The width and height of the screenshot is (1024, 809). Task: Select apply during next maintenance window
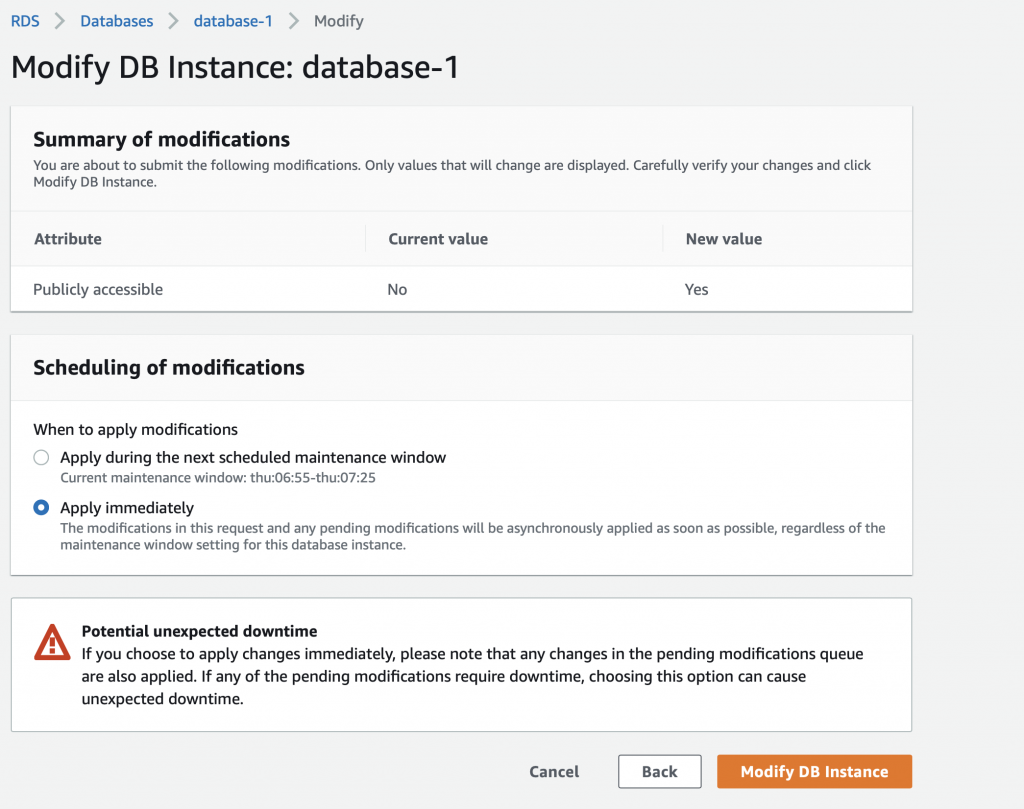41,457
